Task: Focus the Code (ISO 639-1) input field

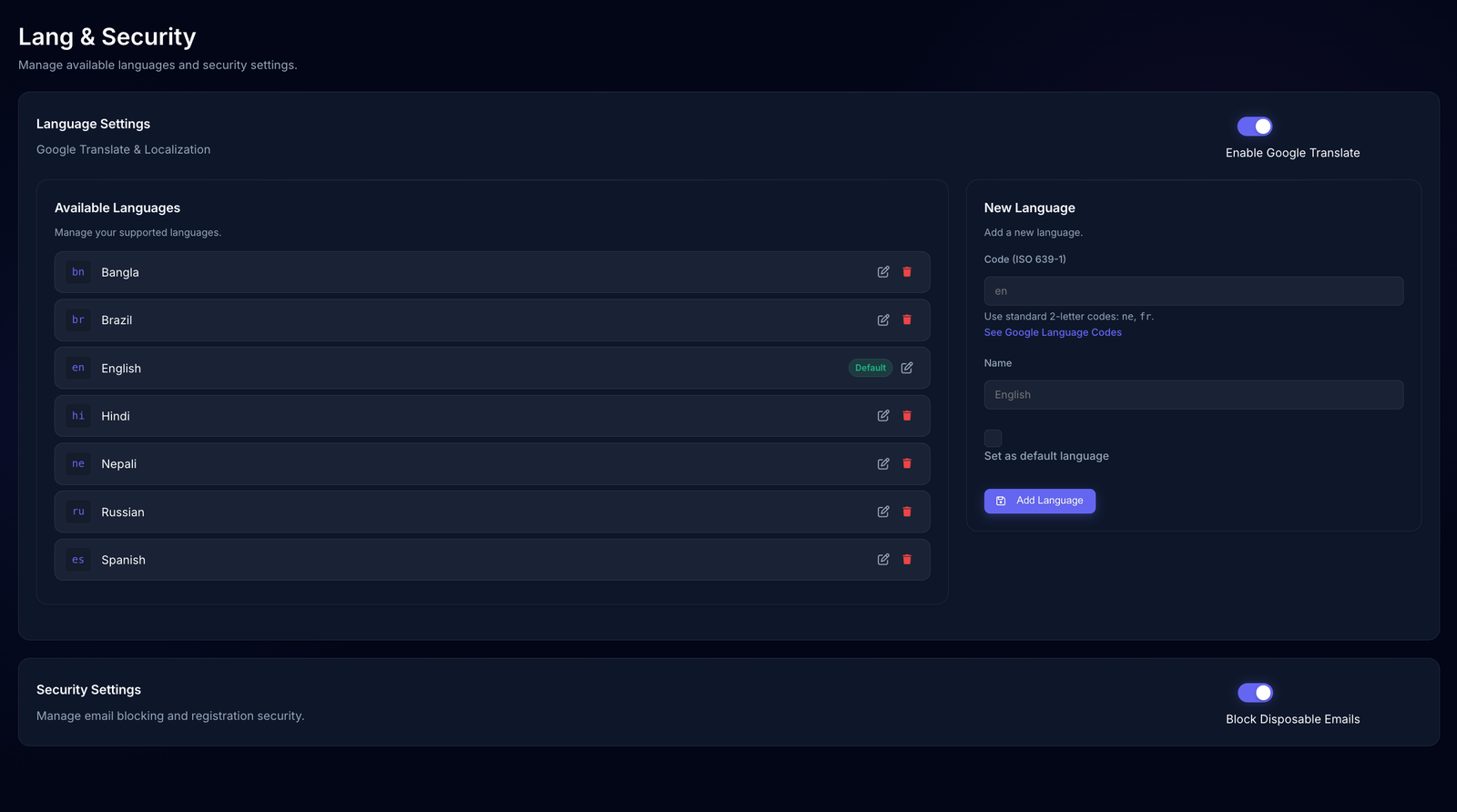Action: [1193, 291]
